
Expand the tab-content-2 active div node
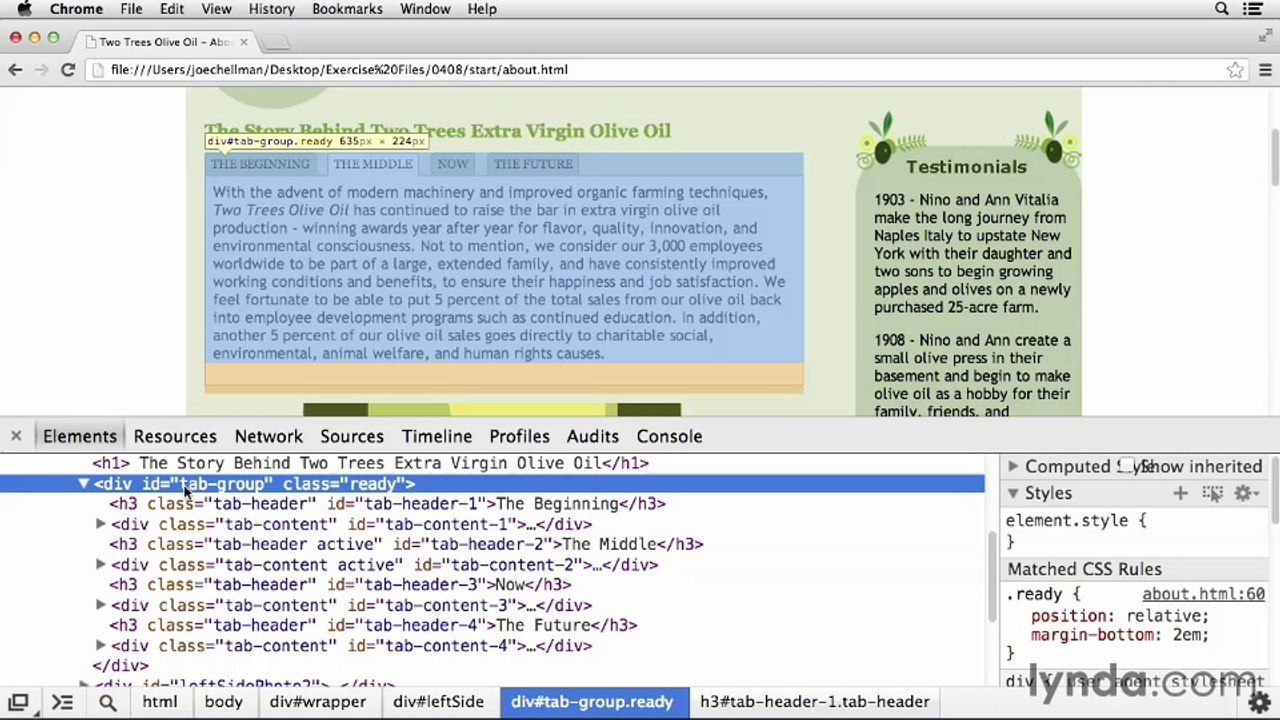pyautogui.click(x=100, y=565)
